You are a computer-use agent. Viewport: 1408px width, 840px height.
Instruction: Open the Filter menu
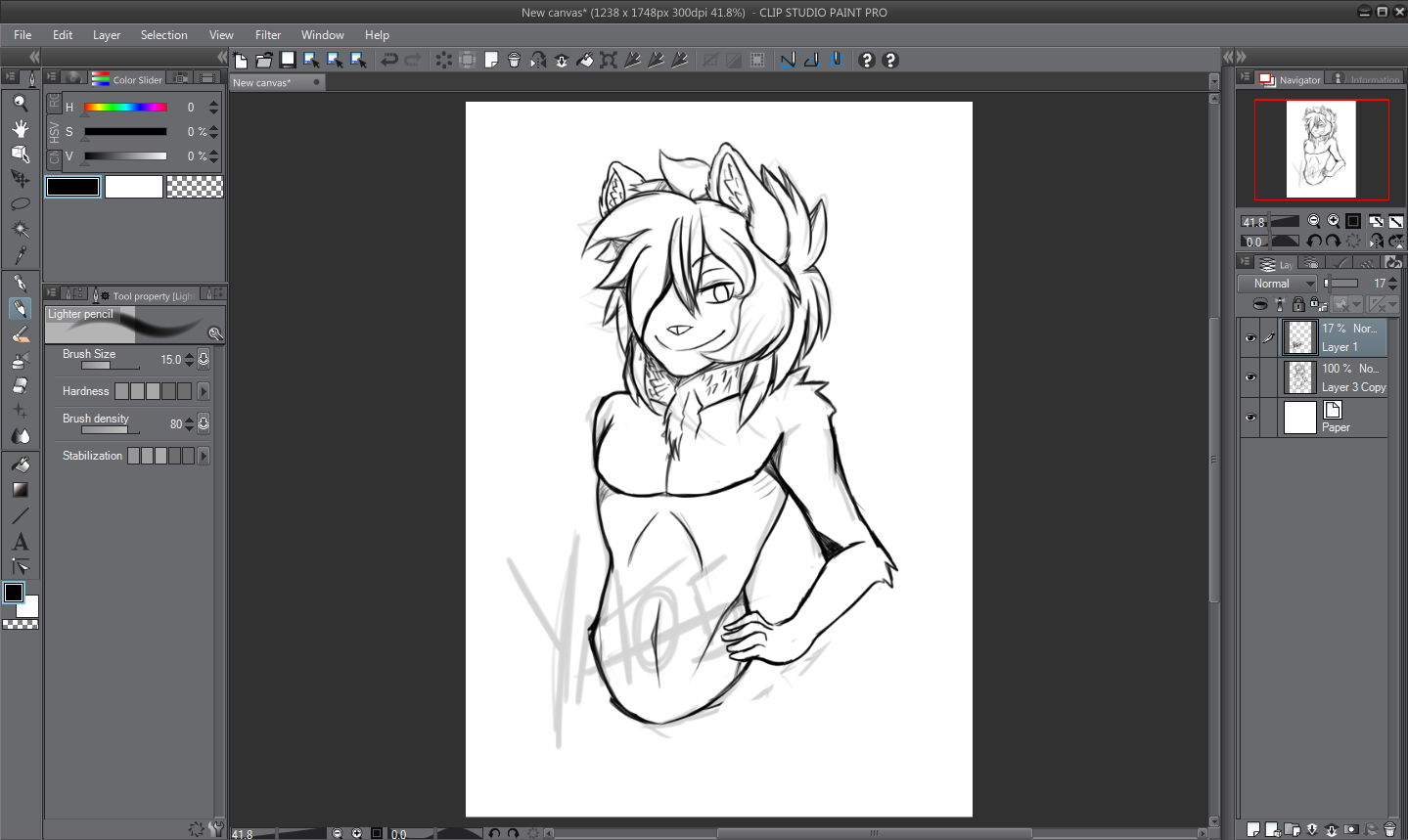pos(268,35)
